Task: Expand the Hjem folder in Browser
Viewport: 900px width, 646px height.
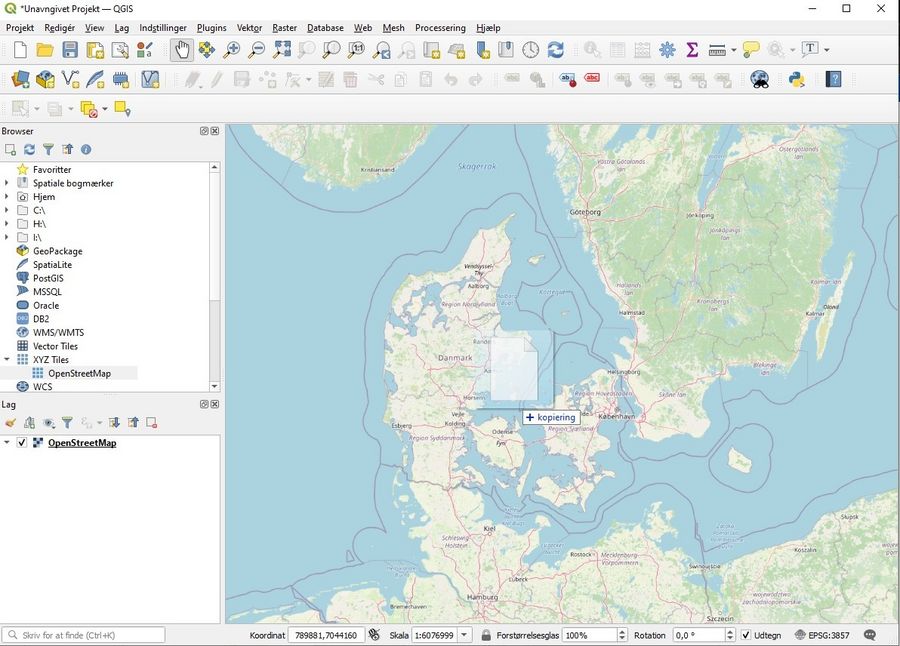Action: pyautogui.click(x=7, y=197)
